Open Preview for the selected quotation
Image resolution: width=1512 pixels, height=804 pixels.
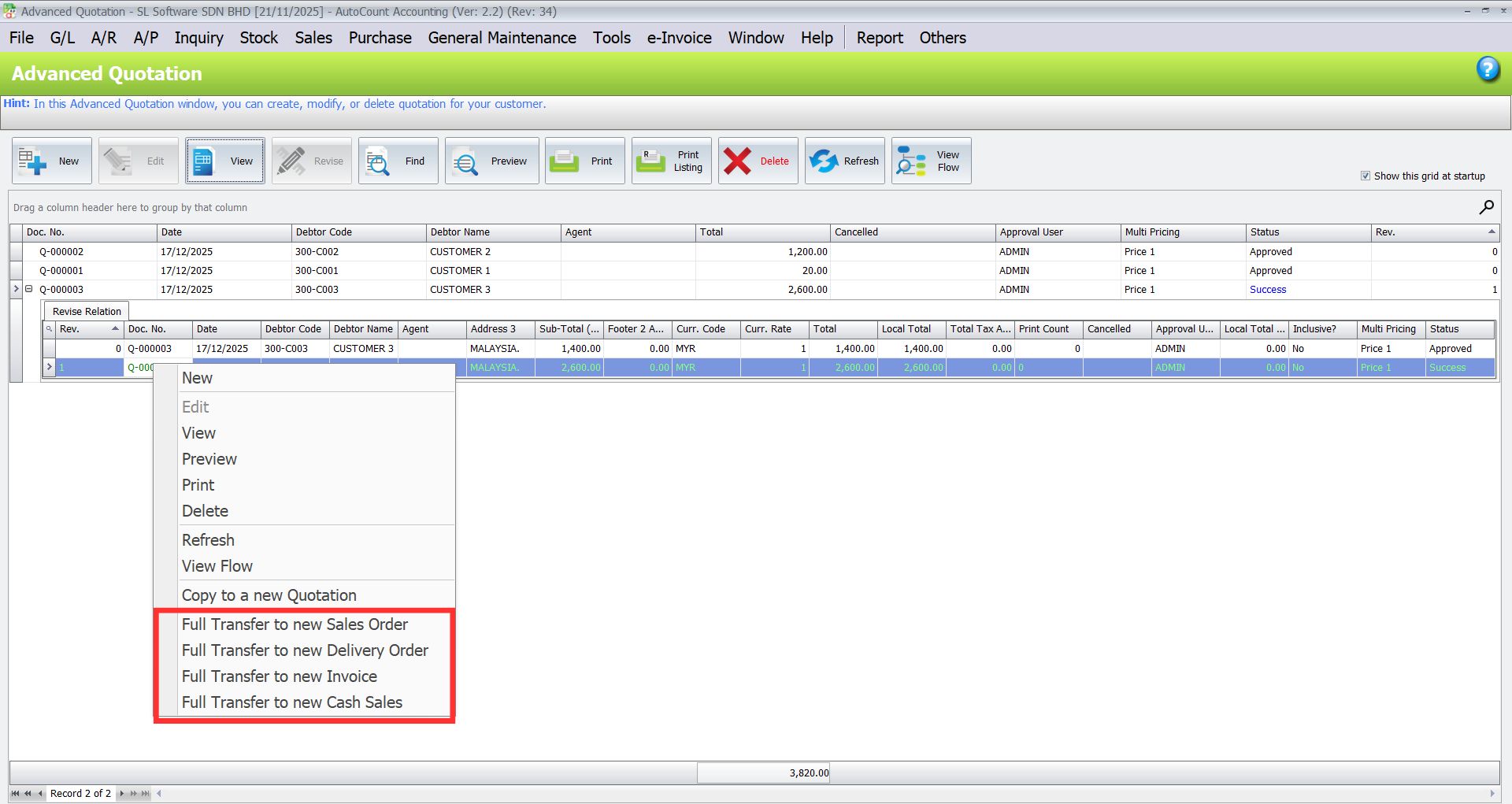pyautogui.click(x=491, y=161)
